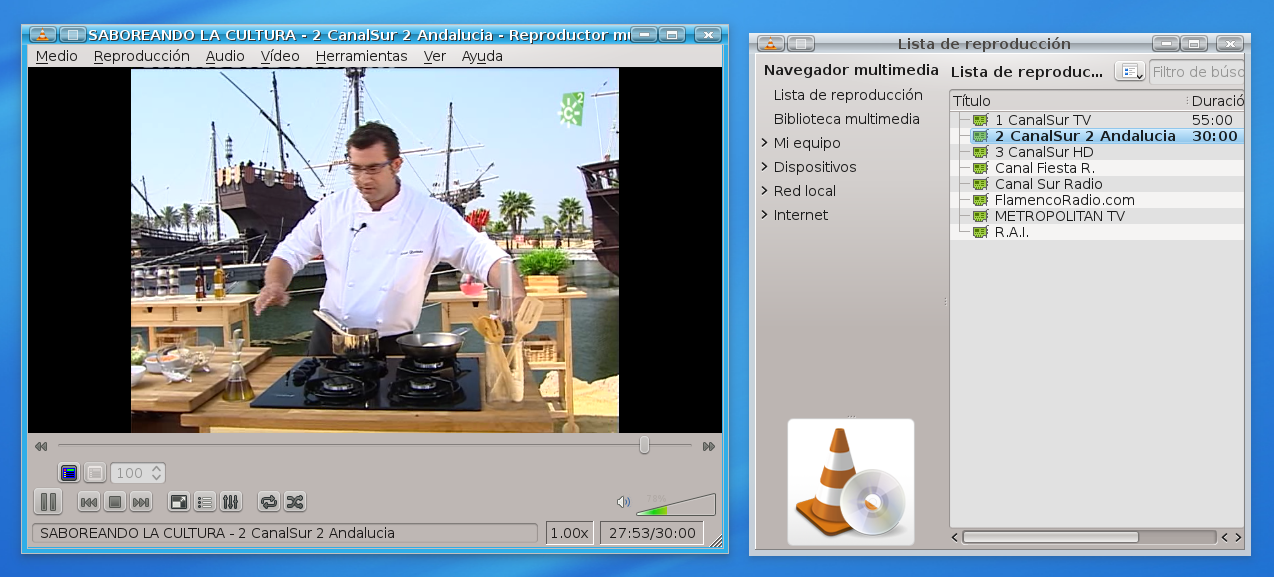This screenshot has width=1274, height=577.
Task: Click the rewind slower arrows icon
Action: pyautogui.click(x=41, y=446)
